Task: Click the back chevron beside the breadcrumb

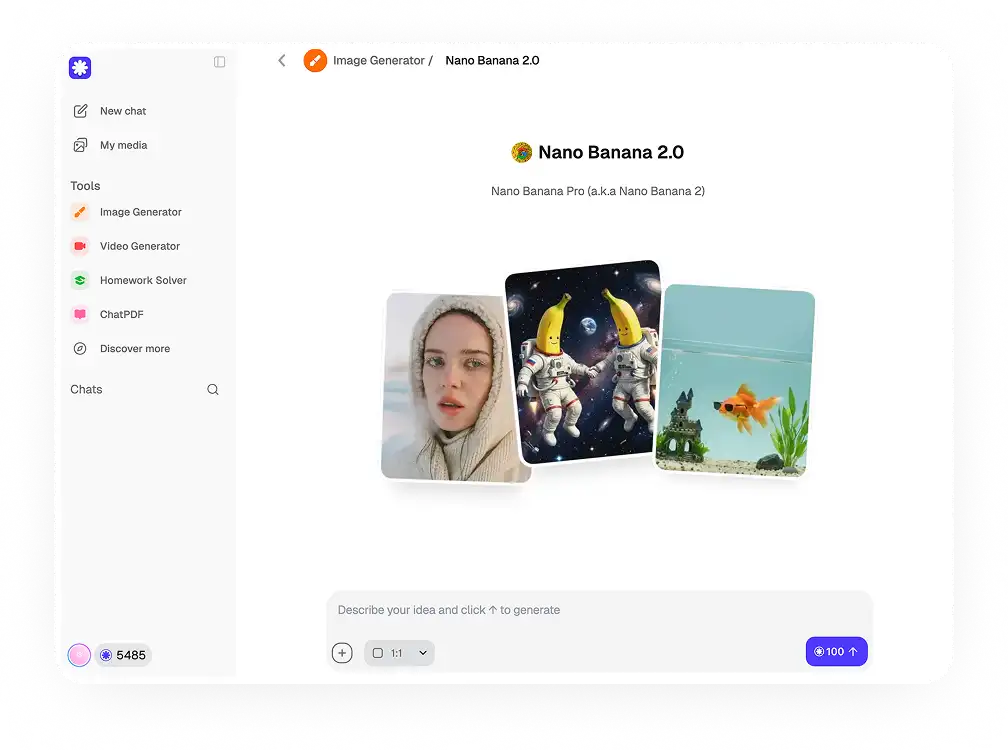Action: pos(281,60)
